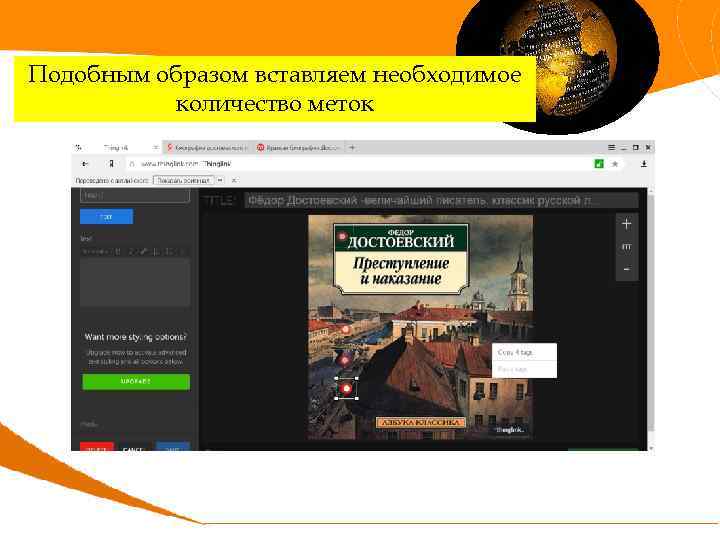This screenshot has height=540, width=720.
Task: Edit the TITLE field about Достоевский
Action: point(441,201)
